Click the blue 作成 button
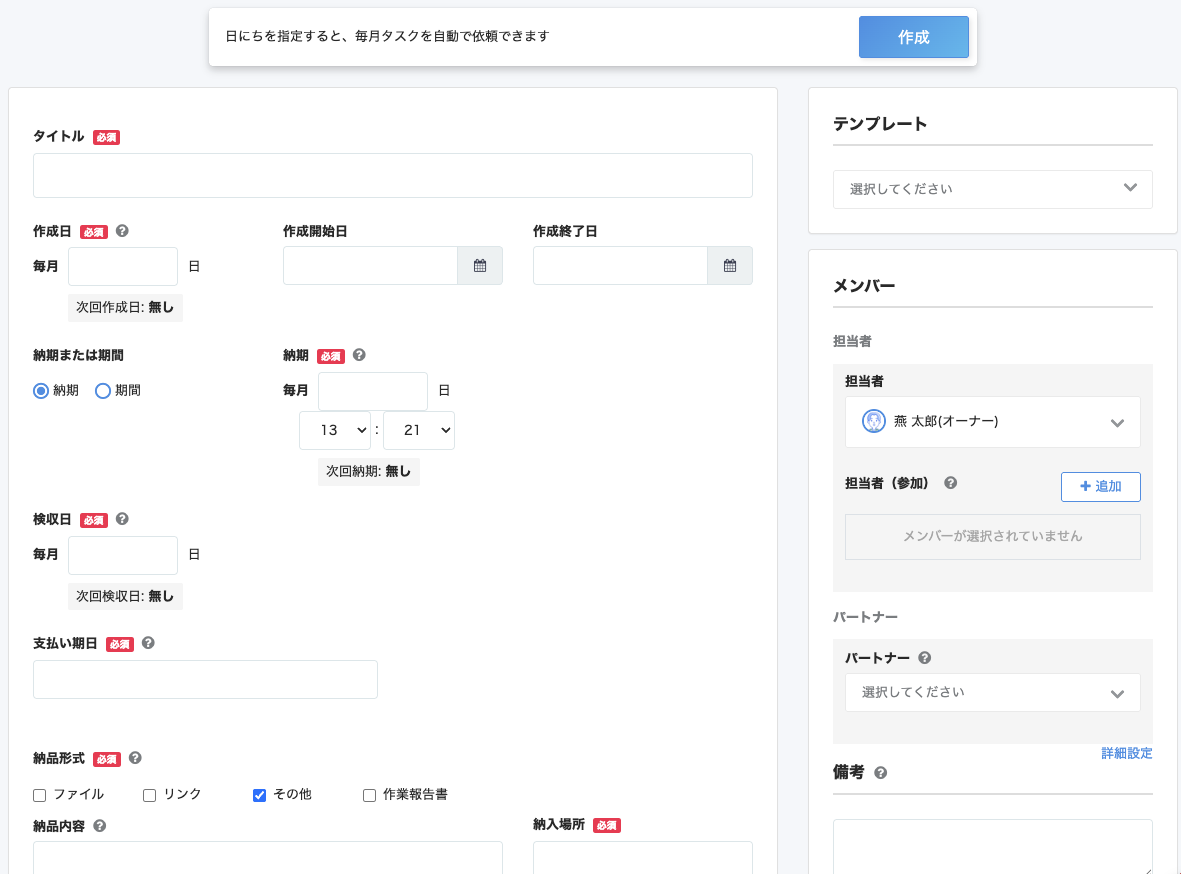Image resolution: width=1181 pixels, height=874 pixels. tap(913, 36)
